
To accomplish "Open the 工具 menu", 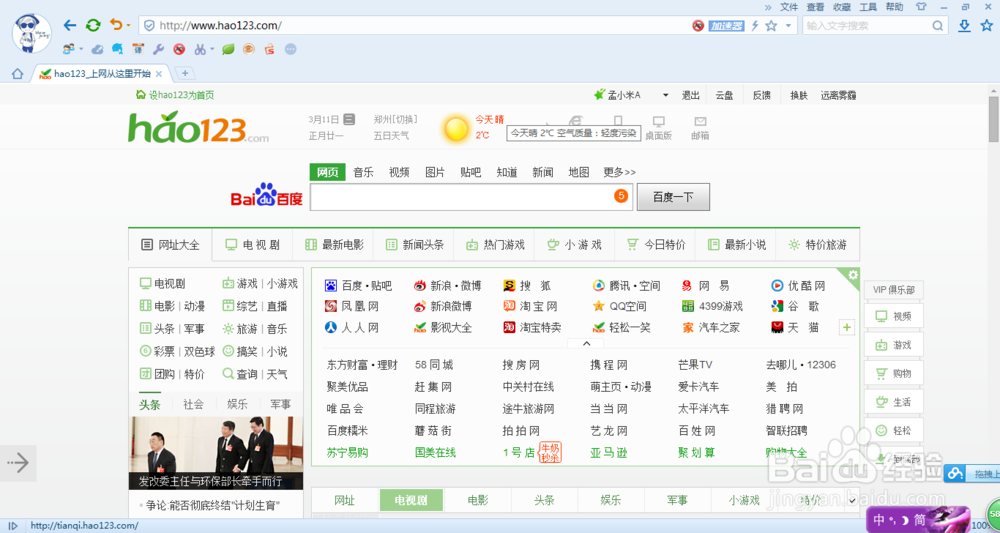I will 868,7.
